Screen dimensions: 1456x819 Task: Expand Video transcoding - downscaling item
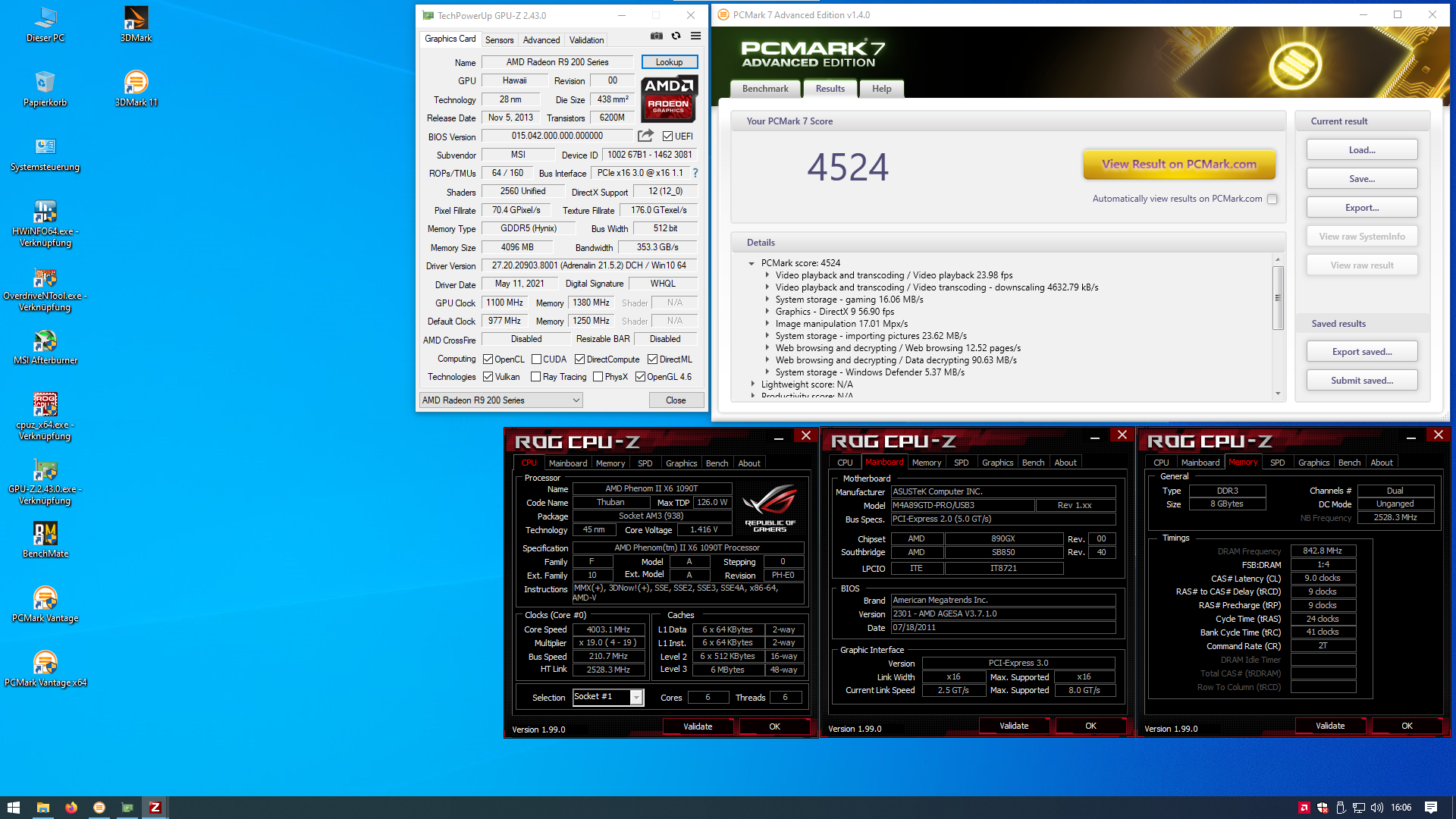click(x=767, y=287)
